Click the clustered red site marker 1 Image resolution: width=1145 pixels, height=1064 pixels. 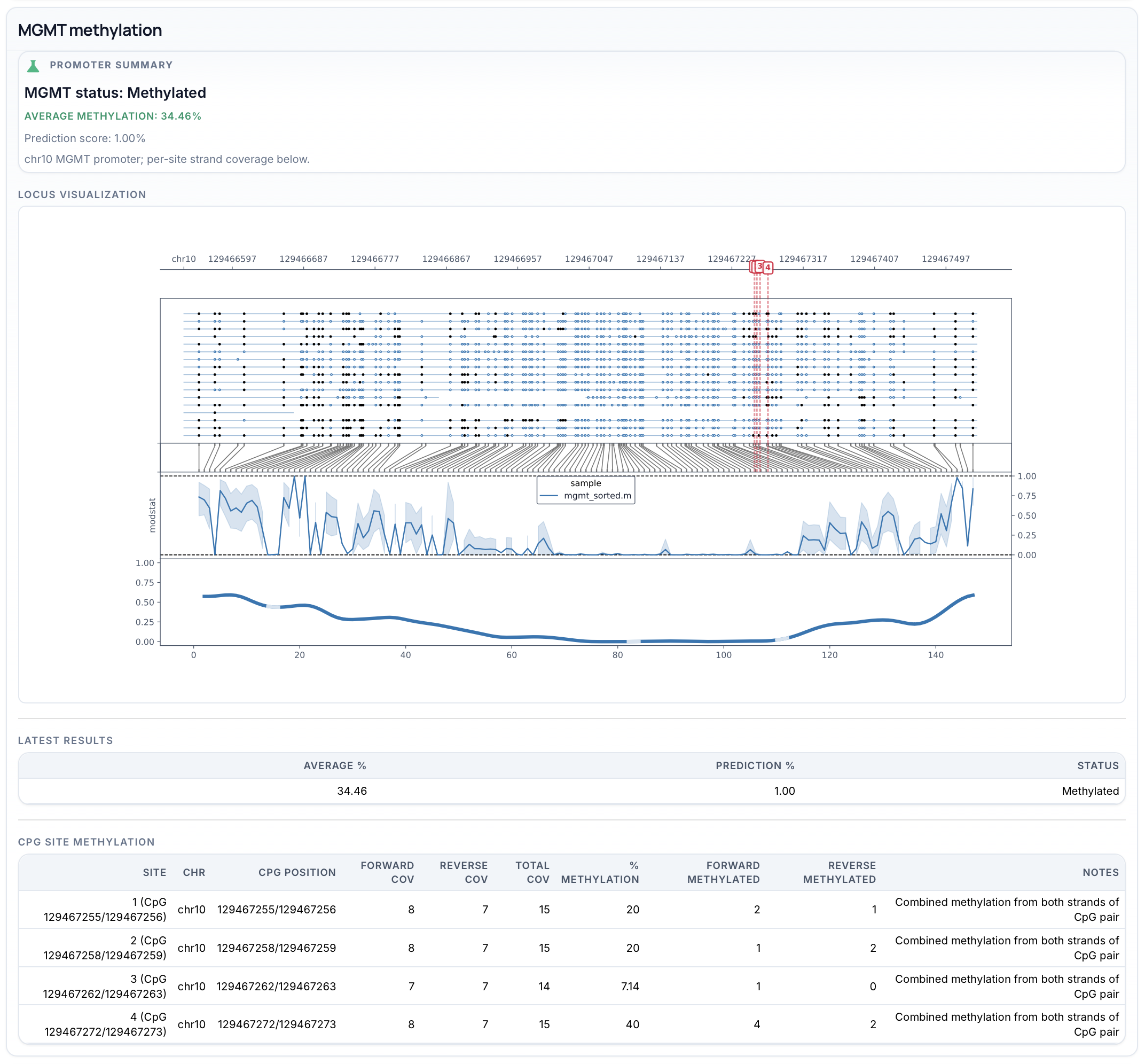point(752,267)
